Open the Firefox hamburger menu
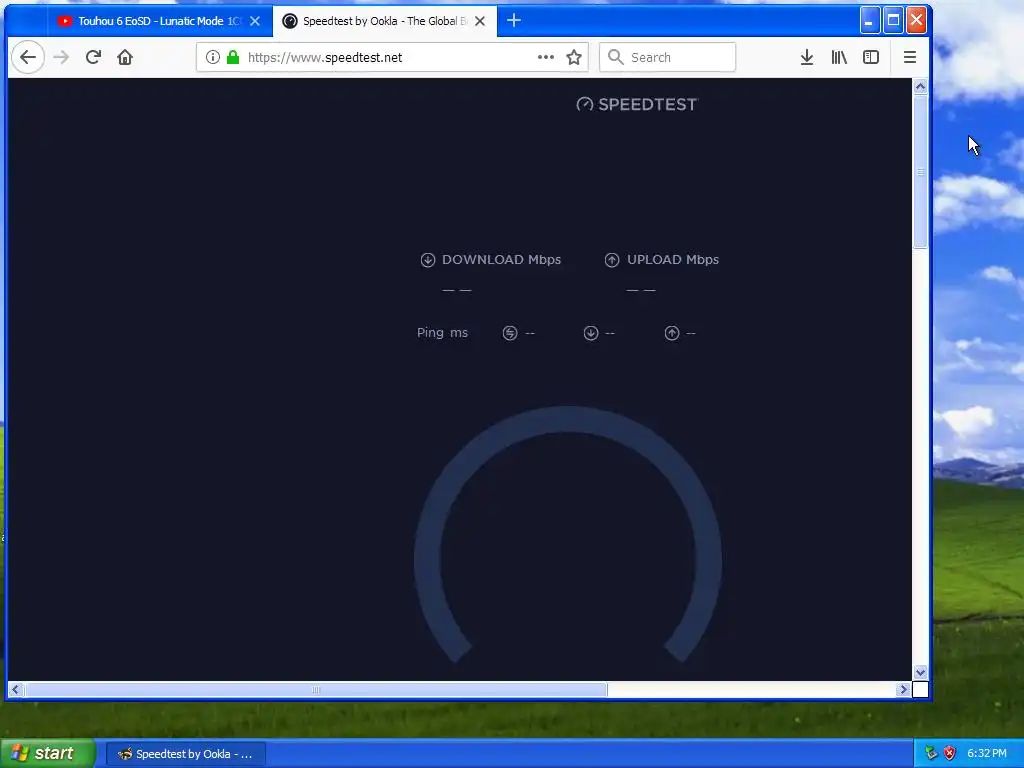This screenshot has height=768, width=1024. [x=910, y=57]
